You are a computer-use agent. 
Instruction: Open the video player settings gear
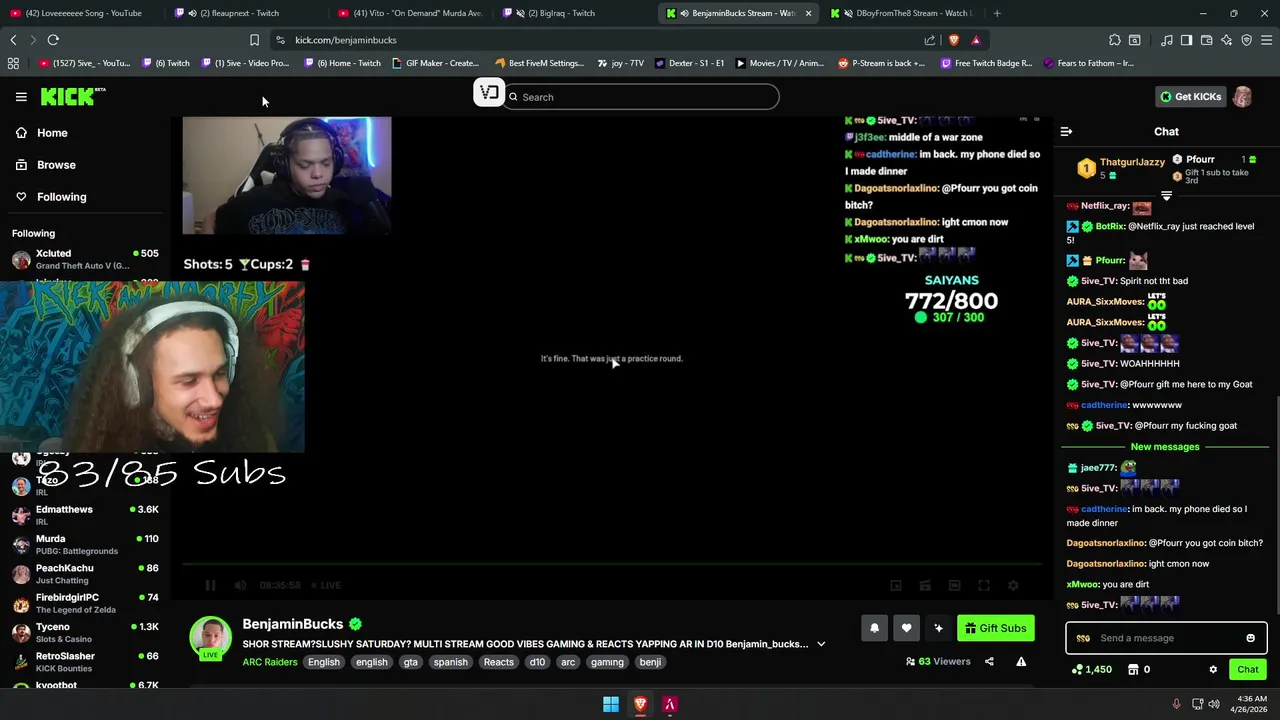point(1013,585)
